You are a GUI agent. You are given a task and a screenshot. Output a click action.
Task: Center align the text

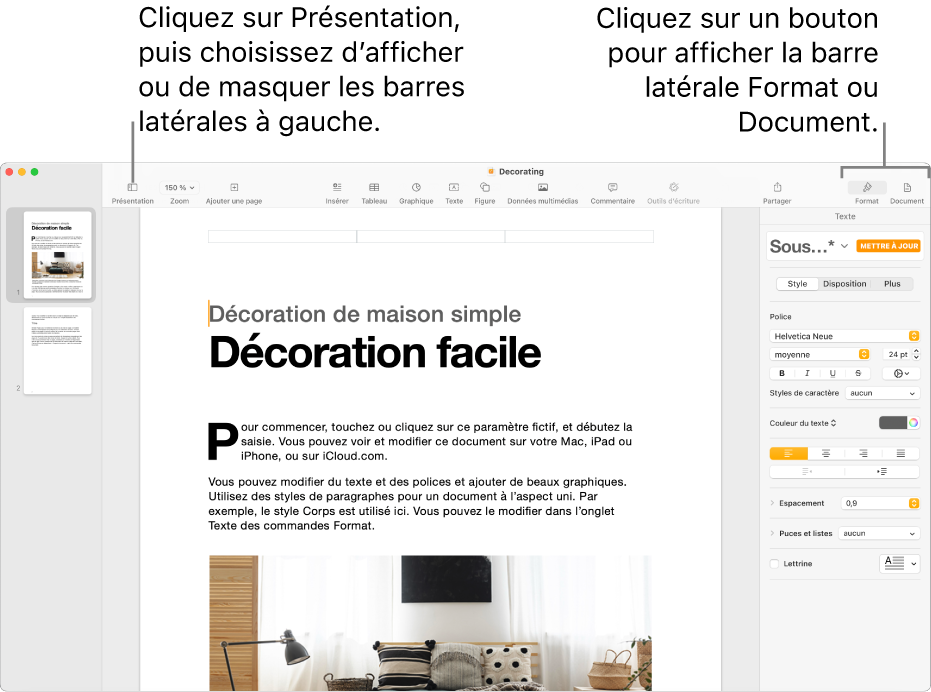pos(826,453)
